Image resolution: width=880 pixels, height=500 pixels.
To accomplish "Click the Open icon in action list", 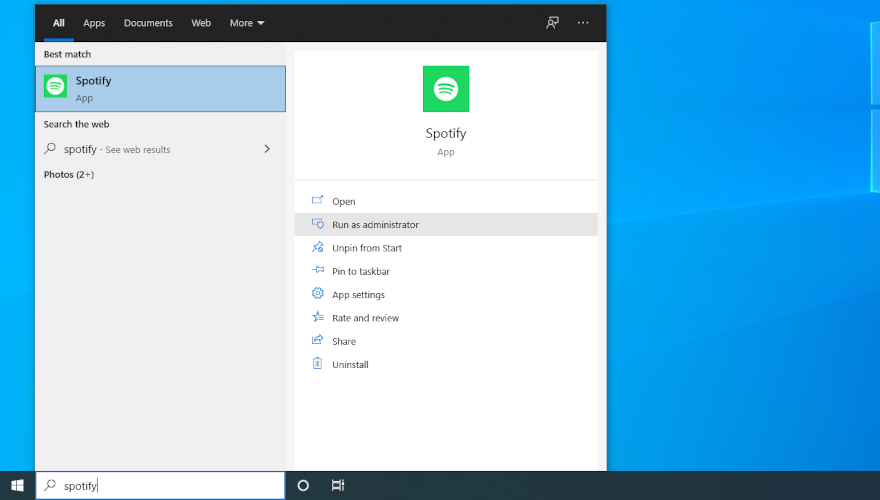I will click(x=318, y=200).
